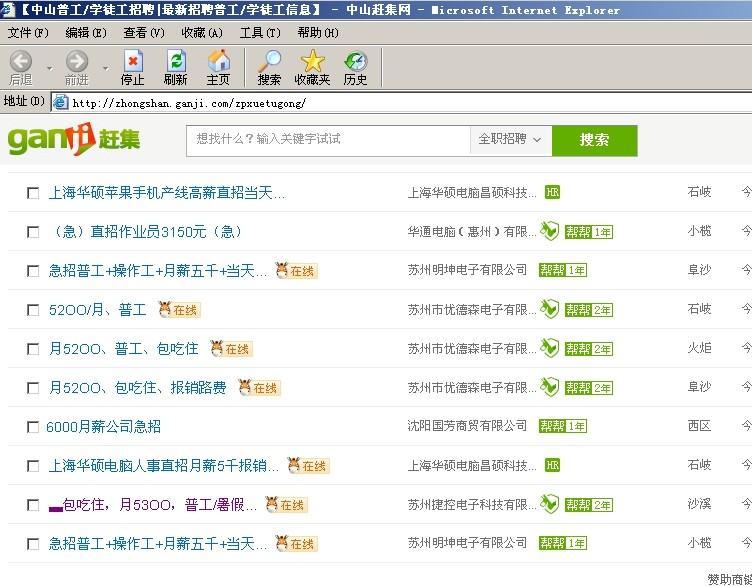Tick checkbox for 5200/月、普工
The image size is (752, 586).
tap(33, 310)
